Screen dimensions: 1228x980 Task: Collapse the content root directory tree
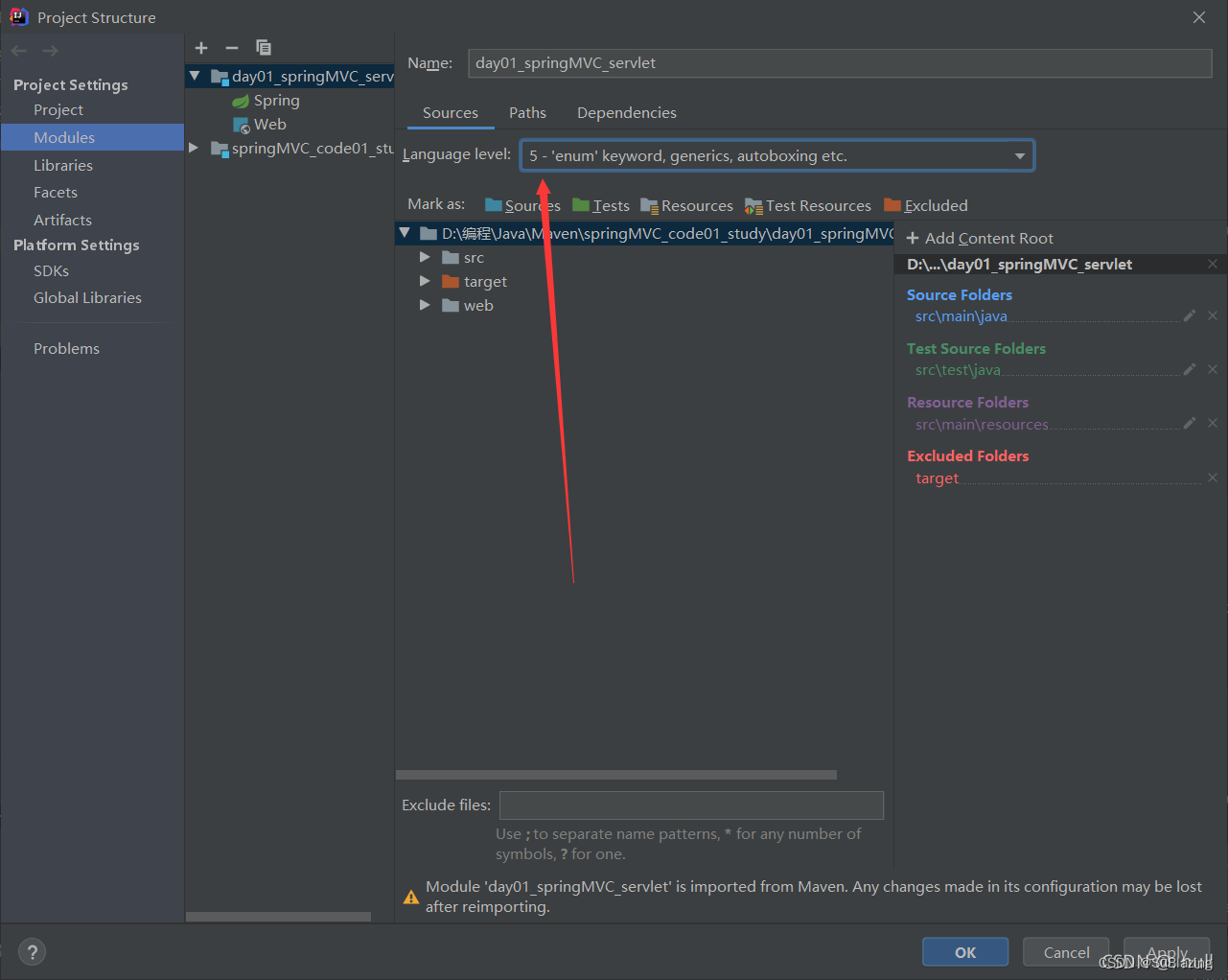click(405, 233)
